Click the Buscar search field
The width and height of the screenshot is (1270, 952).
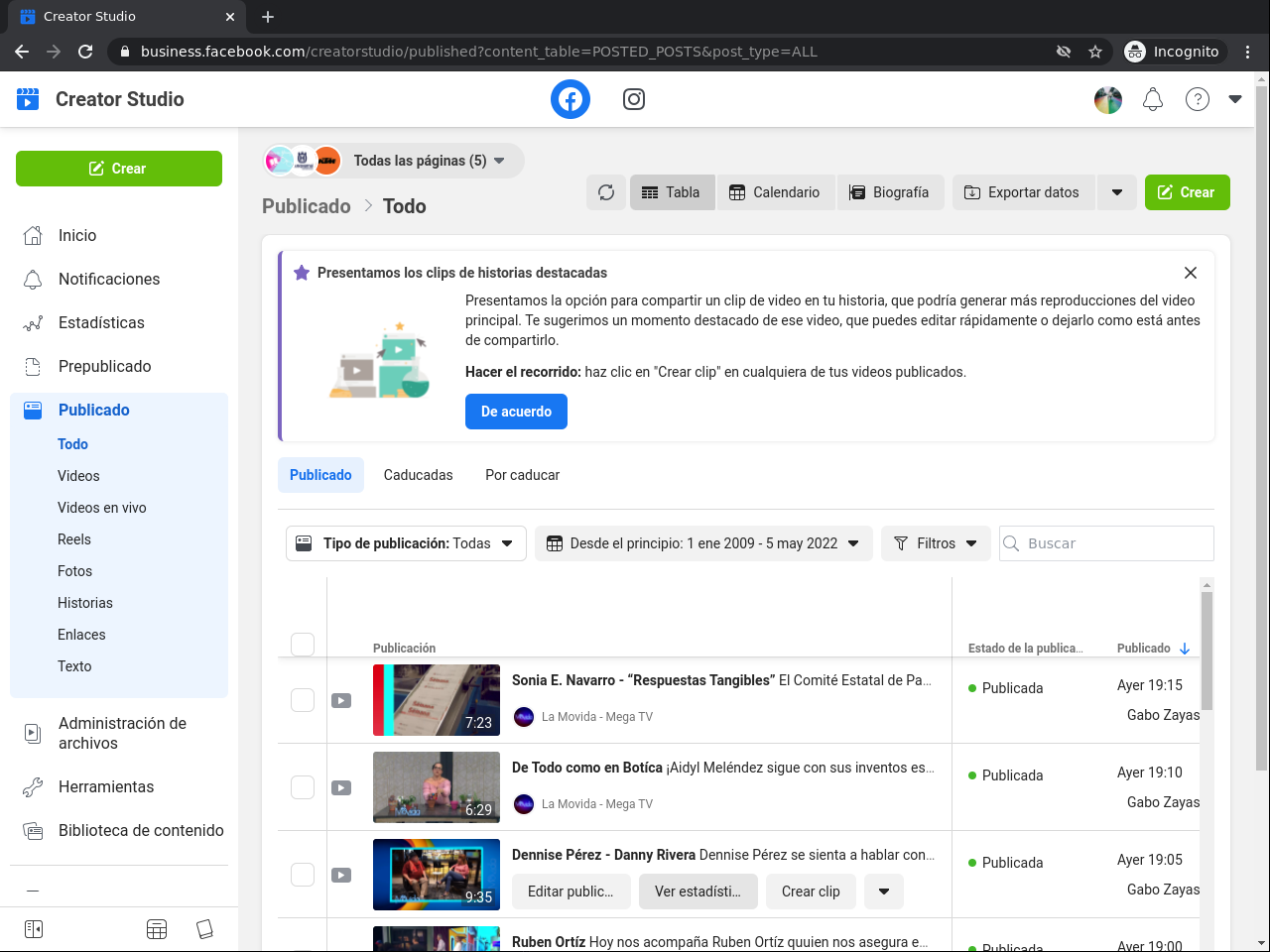tap(1106, 543)
